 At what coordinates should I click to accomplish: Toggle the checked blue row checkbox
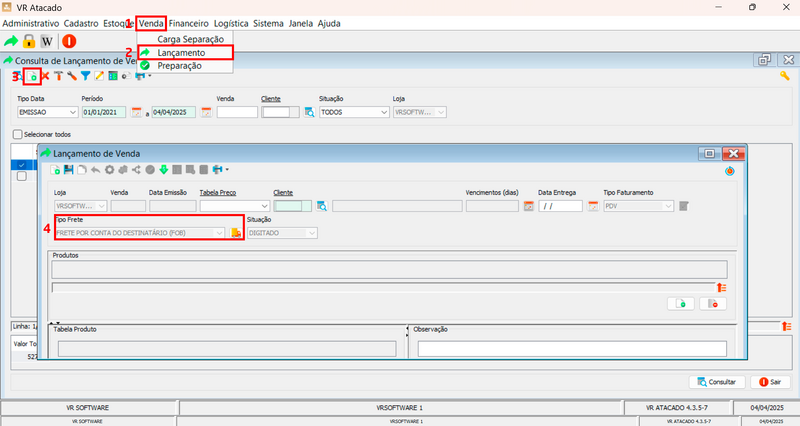point(21,165)
